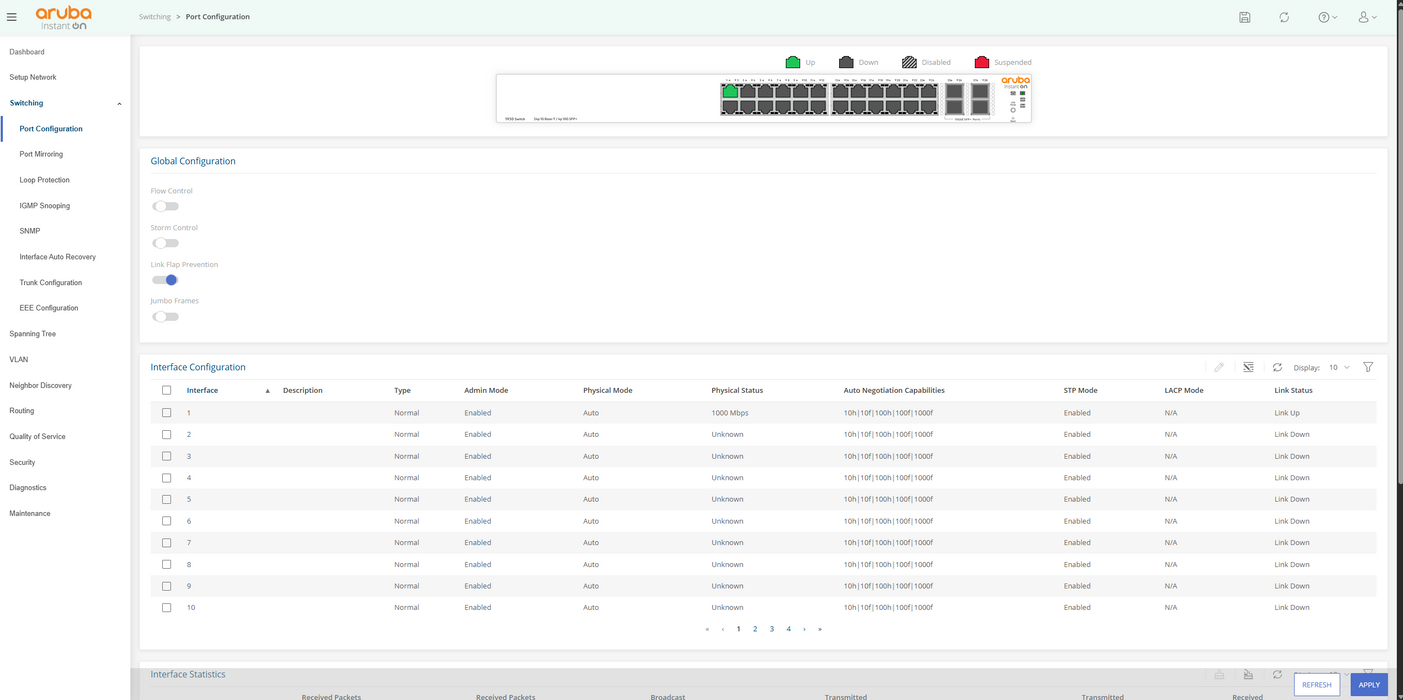
Task: Open Diagnostics in the sidebar
Action: (x=28, y=488)
